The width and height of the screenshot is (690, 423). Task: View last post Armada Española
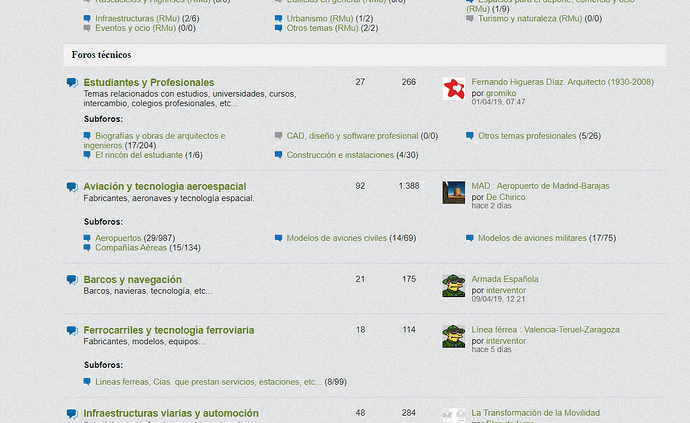pyautogui.click(x=504, y=279)
